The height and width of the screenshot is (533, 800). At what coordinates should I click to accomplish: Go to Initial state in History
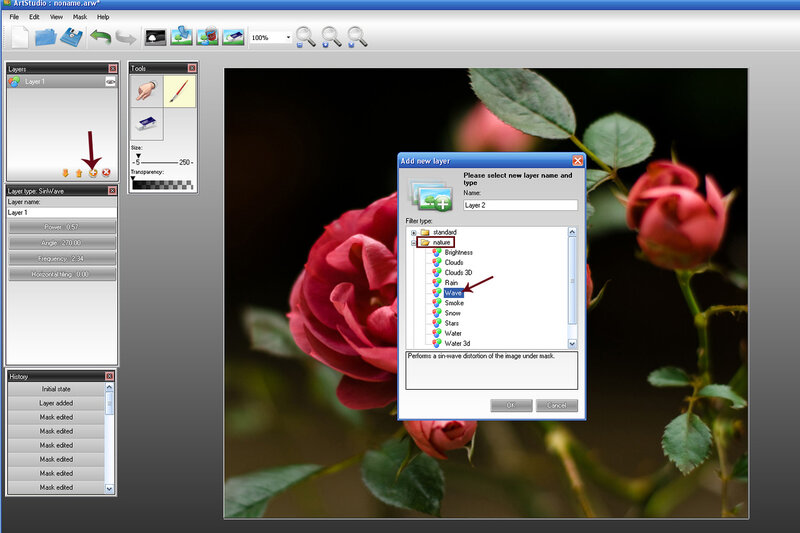click(56, 389)
